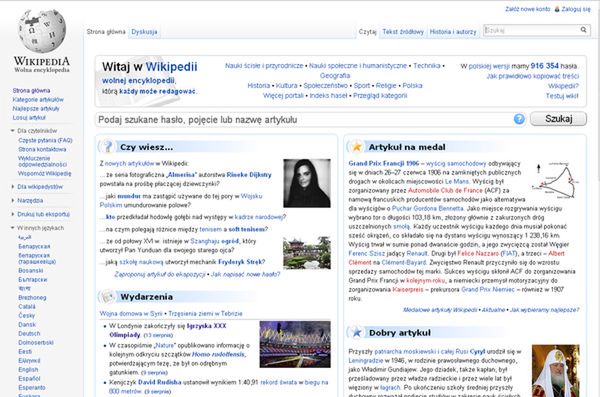Open the Tekst źródłowy tab
This screenshot has height=397, width=600.
pyautogui.click(x=403, y=32)
